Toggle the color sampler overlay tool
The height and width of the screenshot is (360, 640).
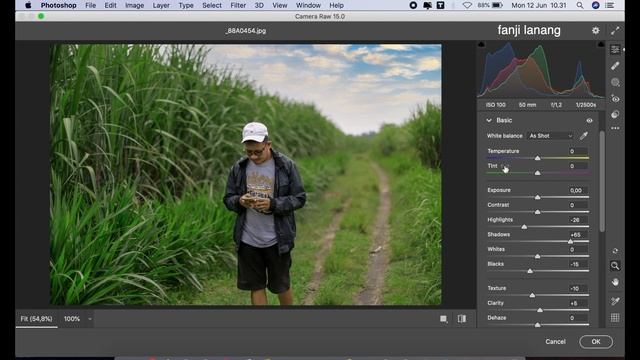[x=615, y=301]
